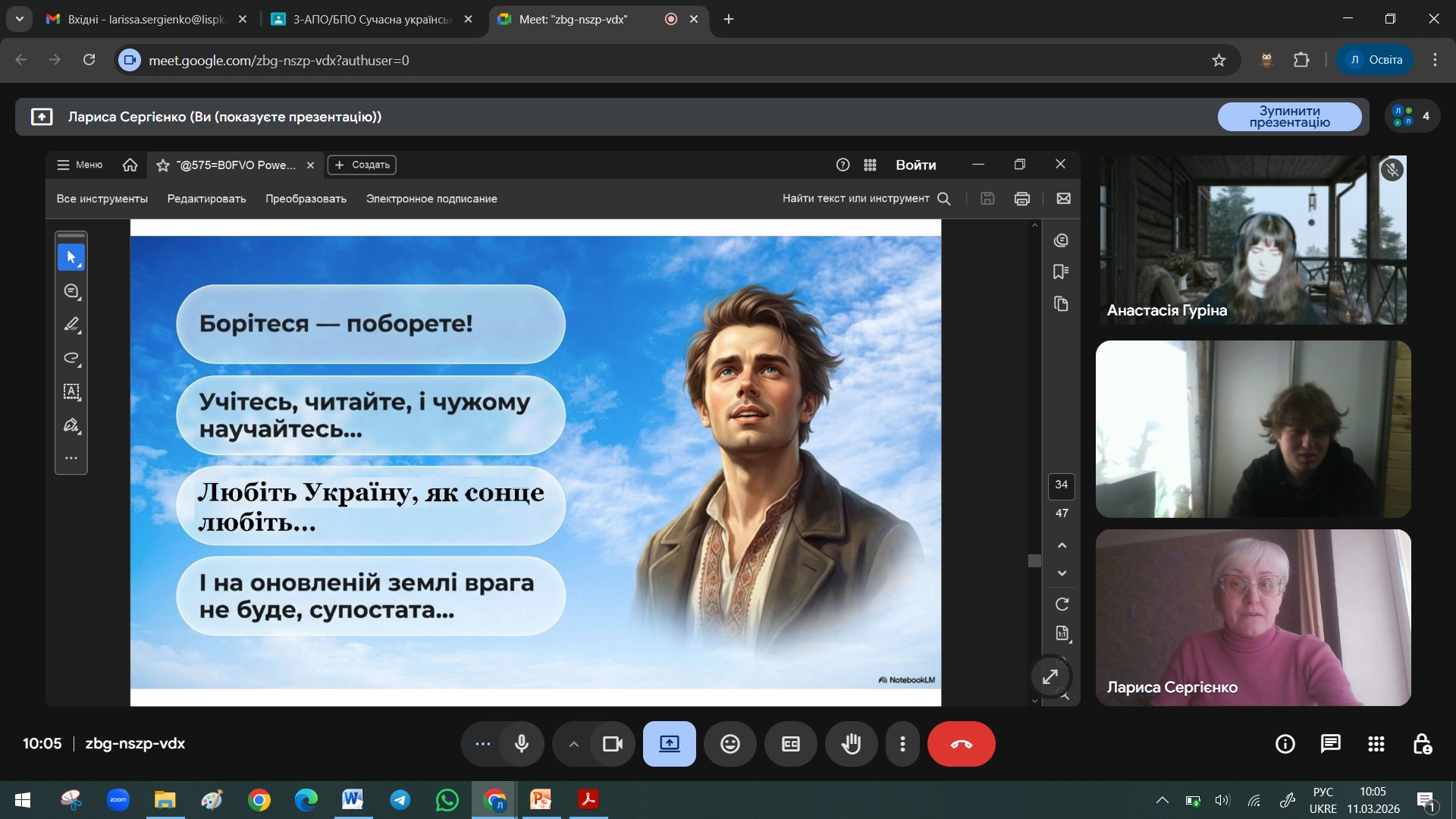This screenshot has height=819, width=1456.
Task: Open Acrobat Меню hamburger dropdown
Action: [x=80, y=165]
